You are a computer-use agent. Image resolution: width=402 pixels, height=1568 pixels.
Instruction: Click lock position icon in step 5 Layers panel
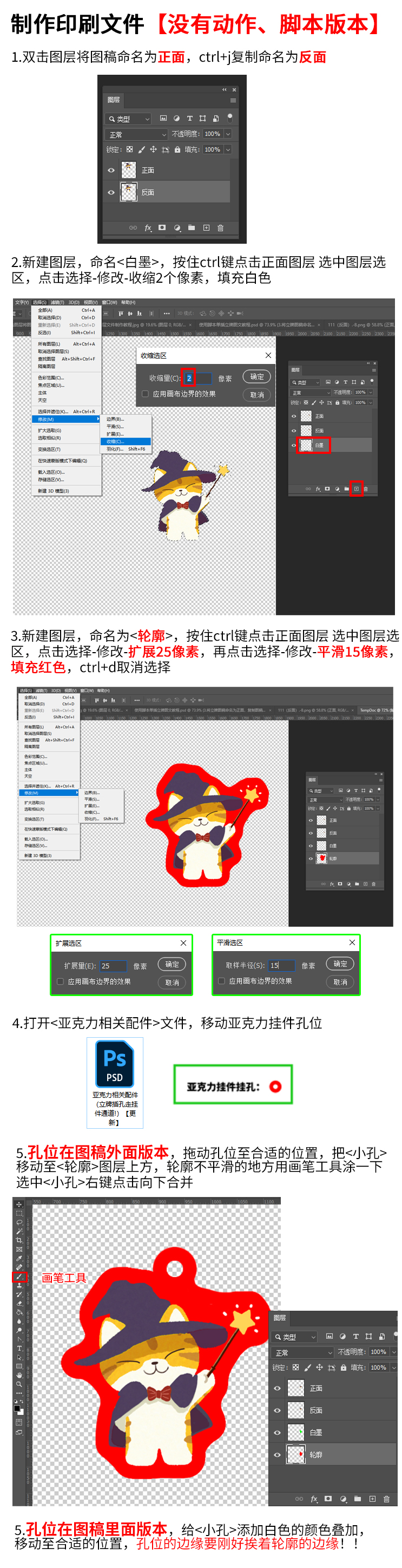[x=320, y=1368]
